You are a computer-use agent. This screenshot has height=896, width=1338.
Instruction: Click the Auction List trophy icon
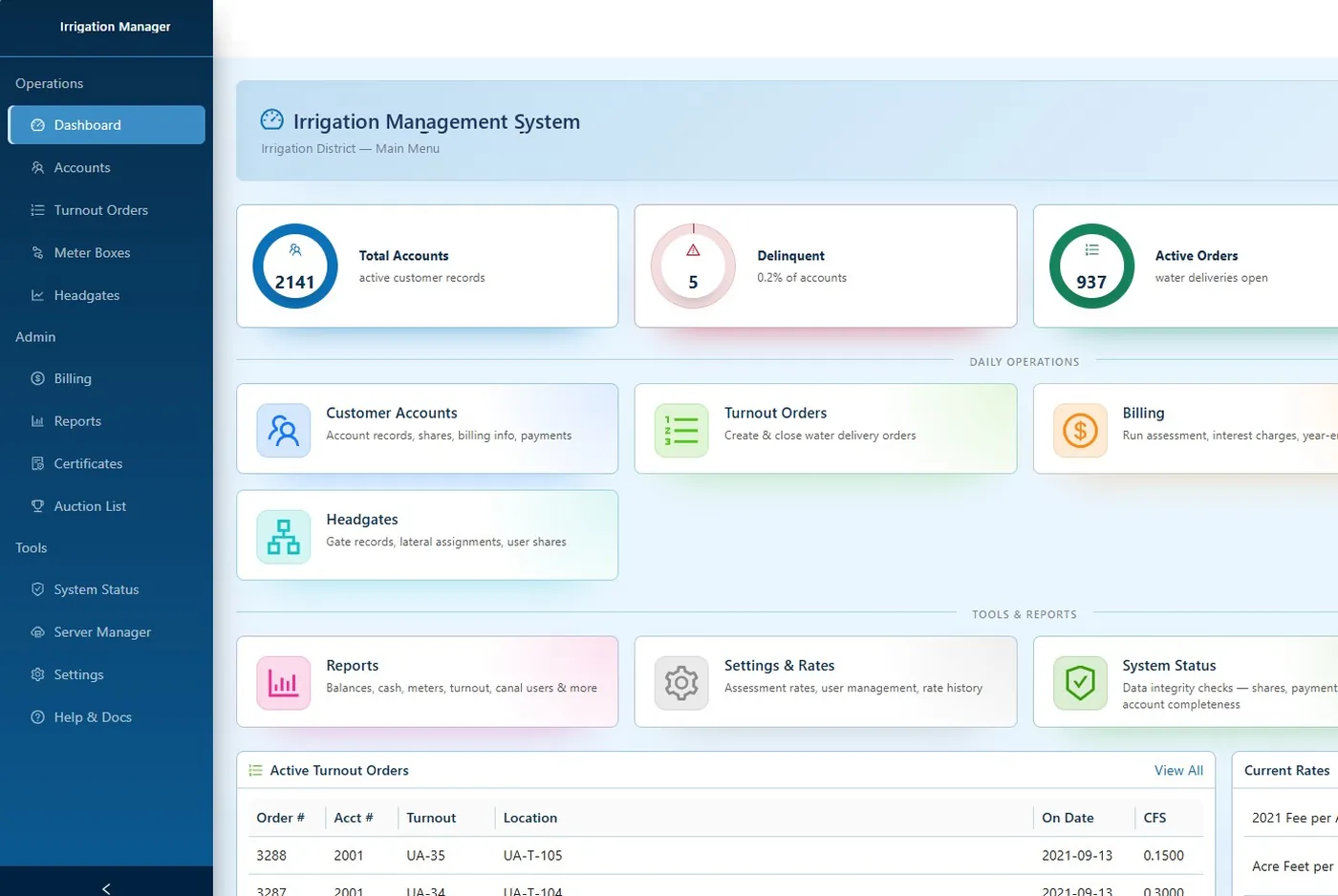38,506
